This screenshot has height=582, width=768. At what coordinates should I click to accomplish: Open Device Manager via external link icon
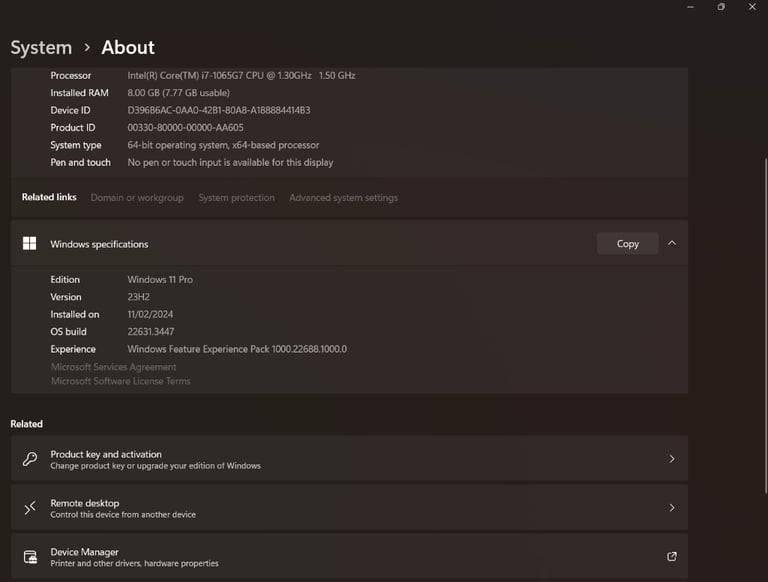coord(672,557)
